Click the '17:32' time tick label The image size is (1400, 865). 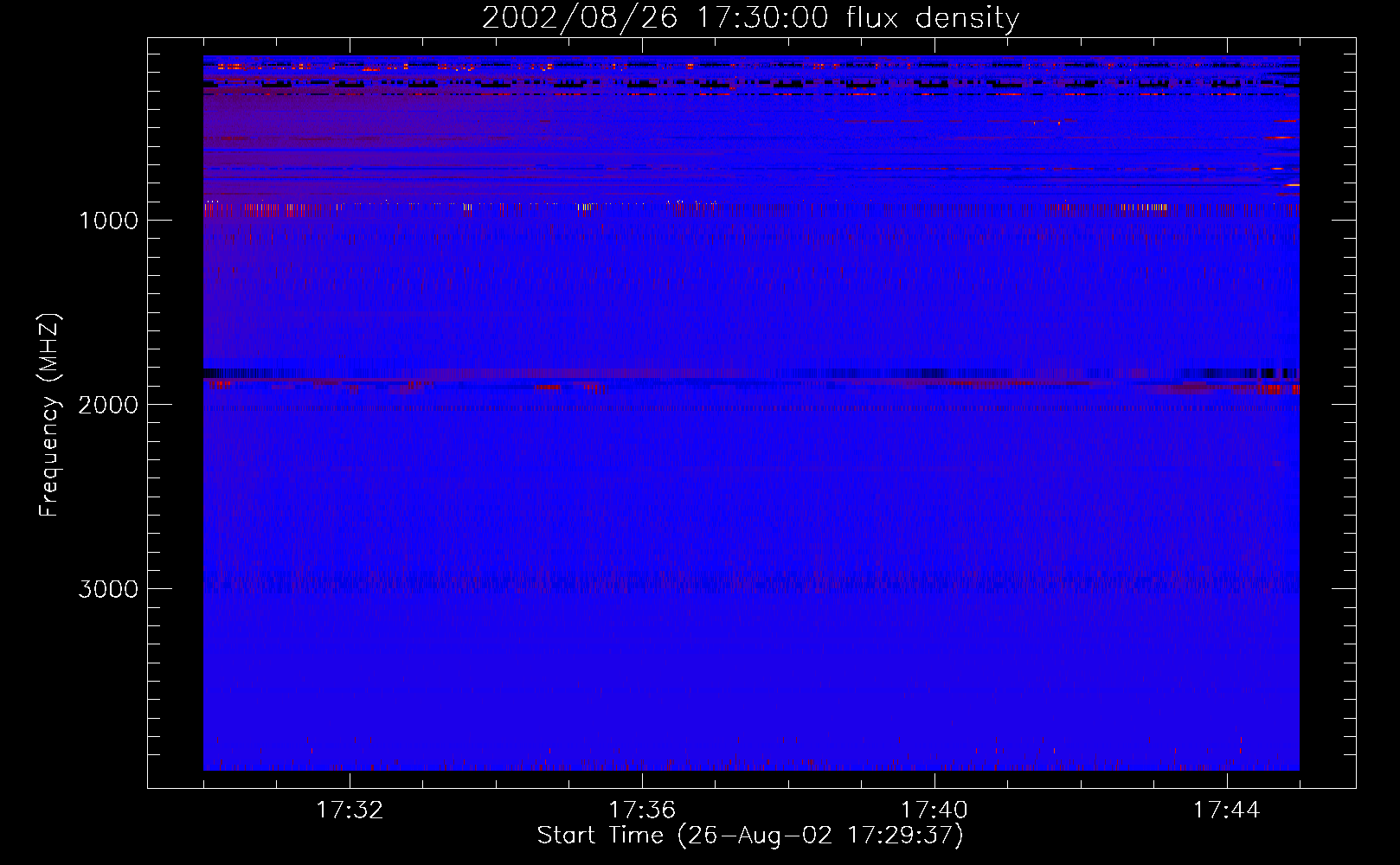[x=350, y=811]
